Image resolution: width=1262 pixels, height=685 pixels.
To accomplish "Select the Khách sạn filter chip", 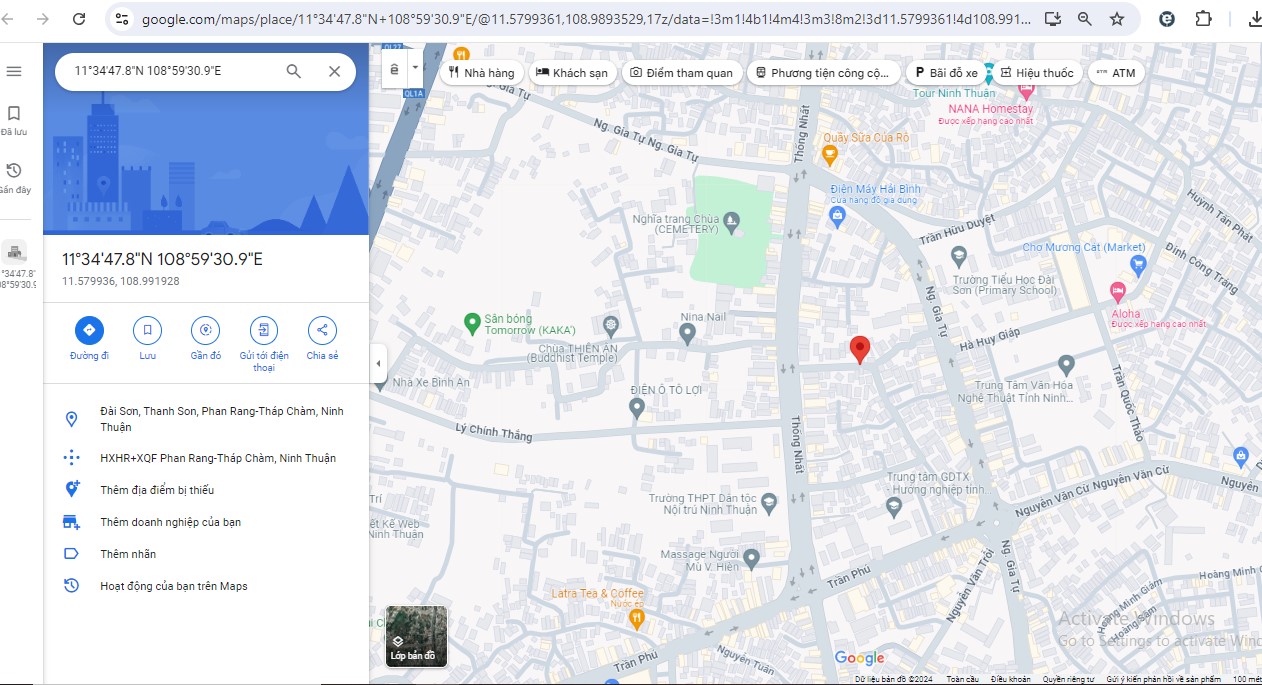I will click(572, 73).
